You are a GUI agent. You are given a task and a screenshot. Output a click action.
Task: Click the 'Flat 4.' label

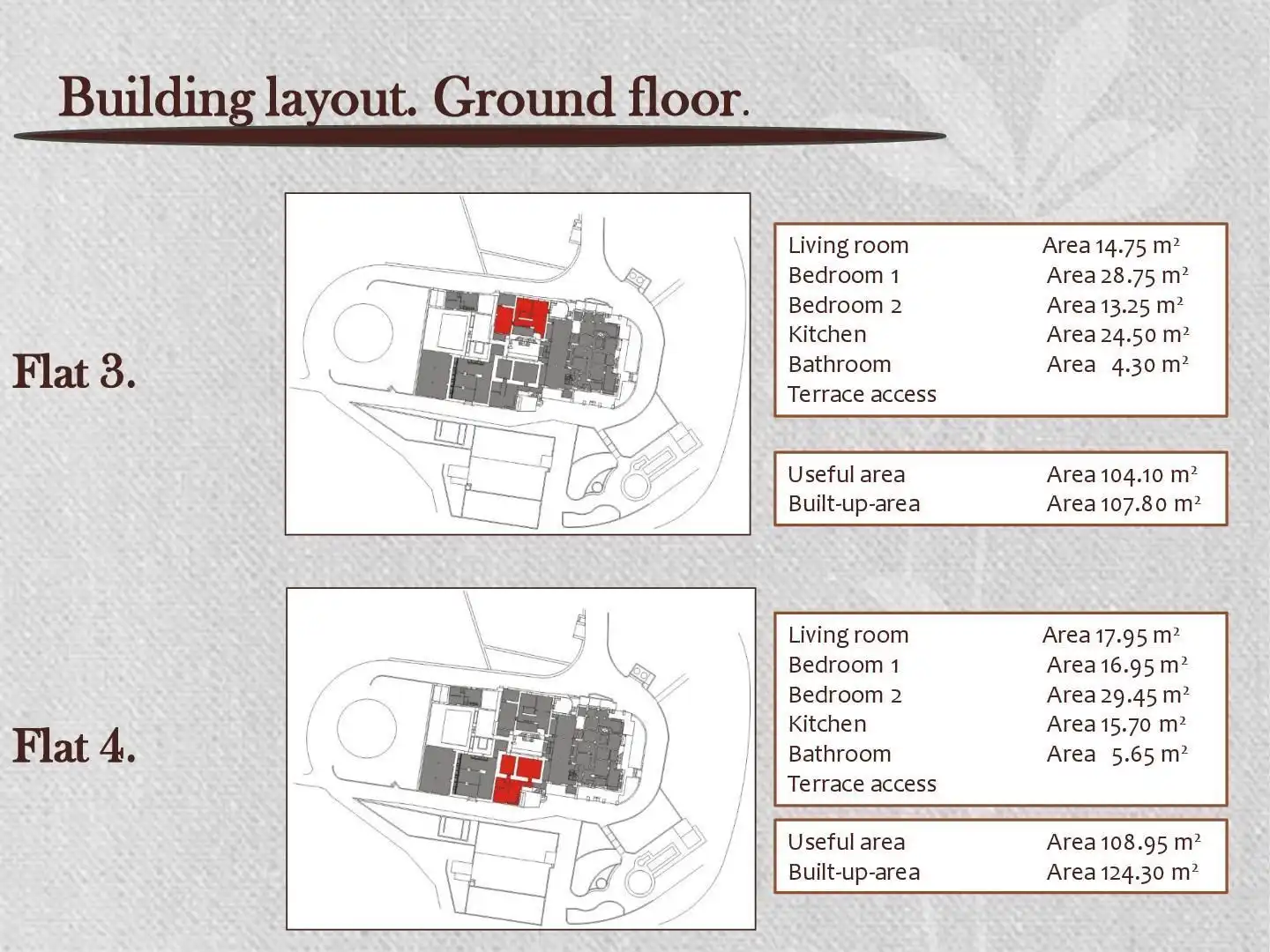click(x=74, y=747)
